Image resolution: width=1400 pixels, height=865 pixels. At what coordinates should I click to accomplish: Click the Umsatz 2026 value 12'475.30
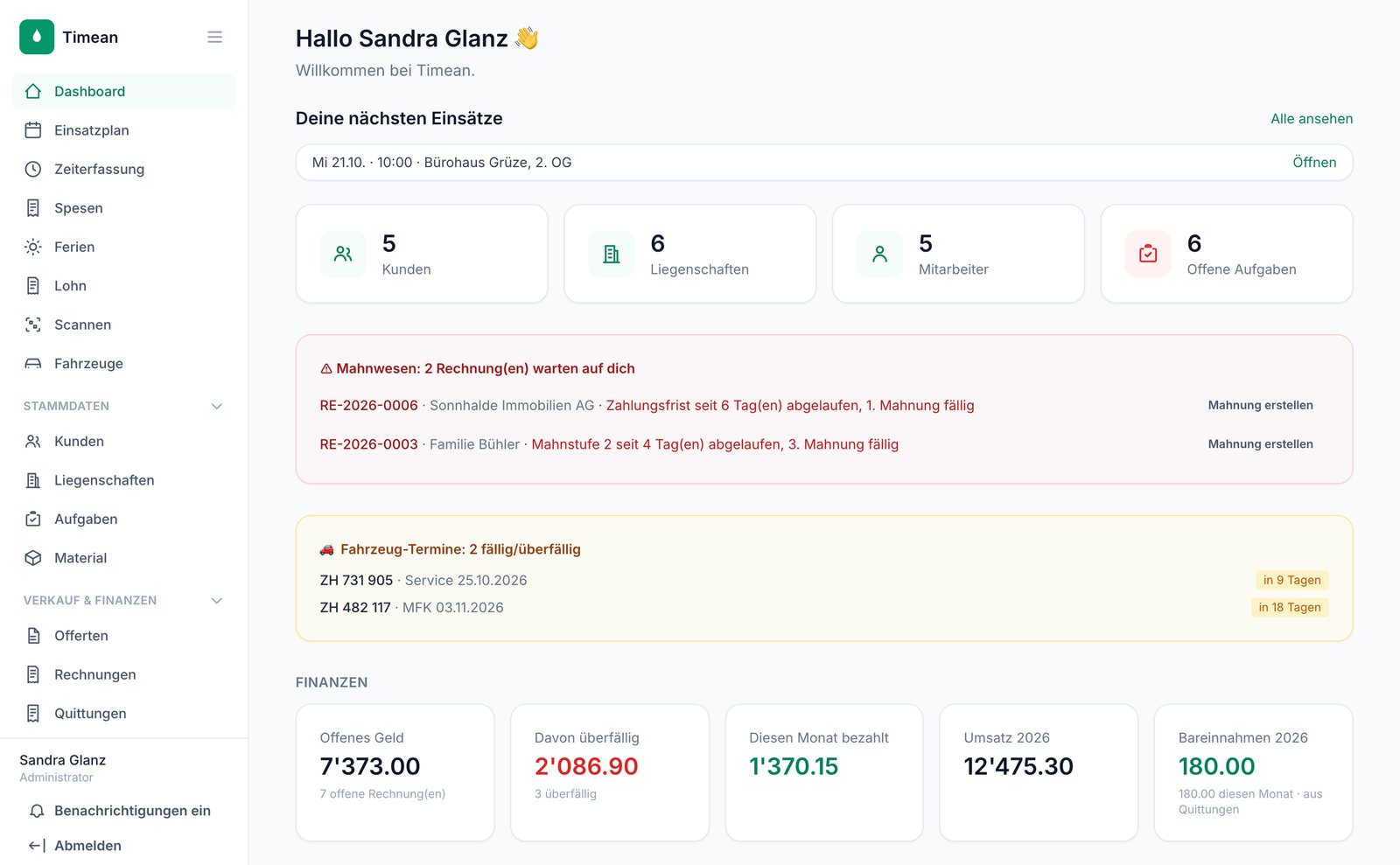(x=1018, y=766)
